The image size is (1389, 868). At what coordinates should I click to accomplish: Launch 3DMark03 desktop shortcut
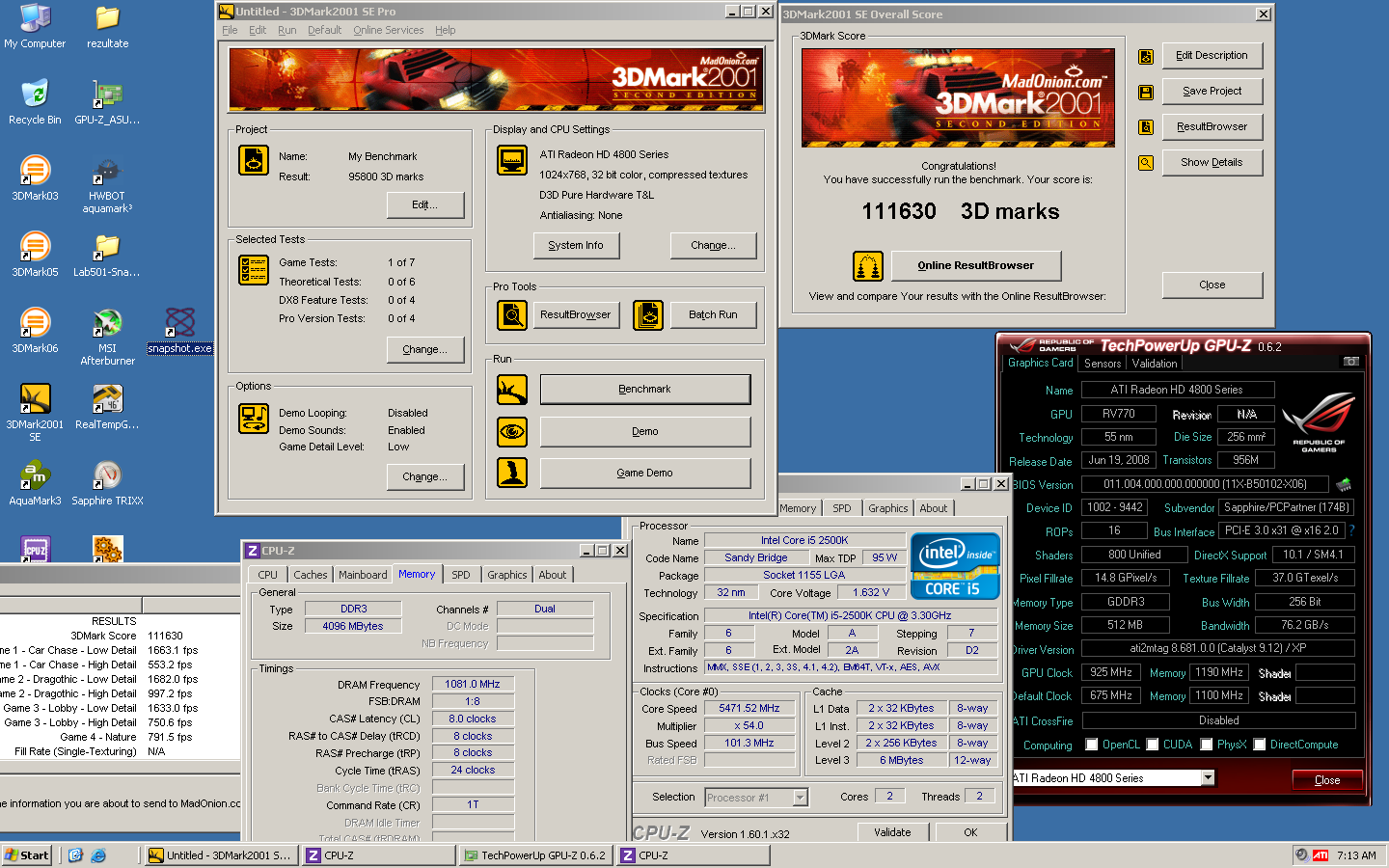click(35, 178)
